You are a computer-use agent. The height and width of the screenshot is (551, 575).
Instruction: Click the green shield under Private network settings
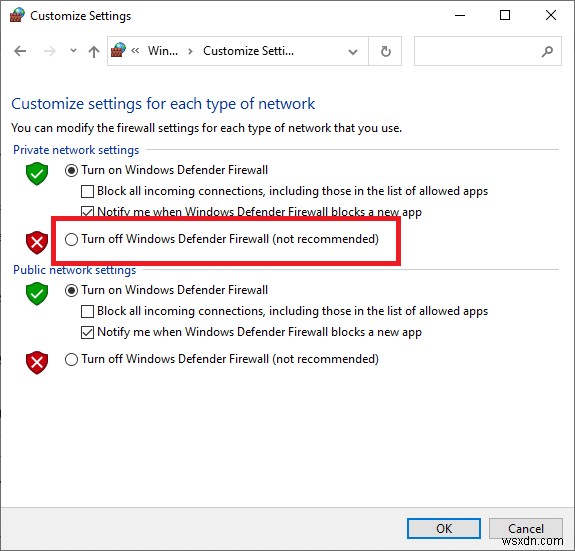37,173
